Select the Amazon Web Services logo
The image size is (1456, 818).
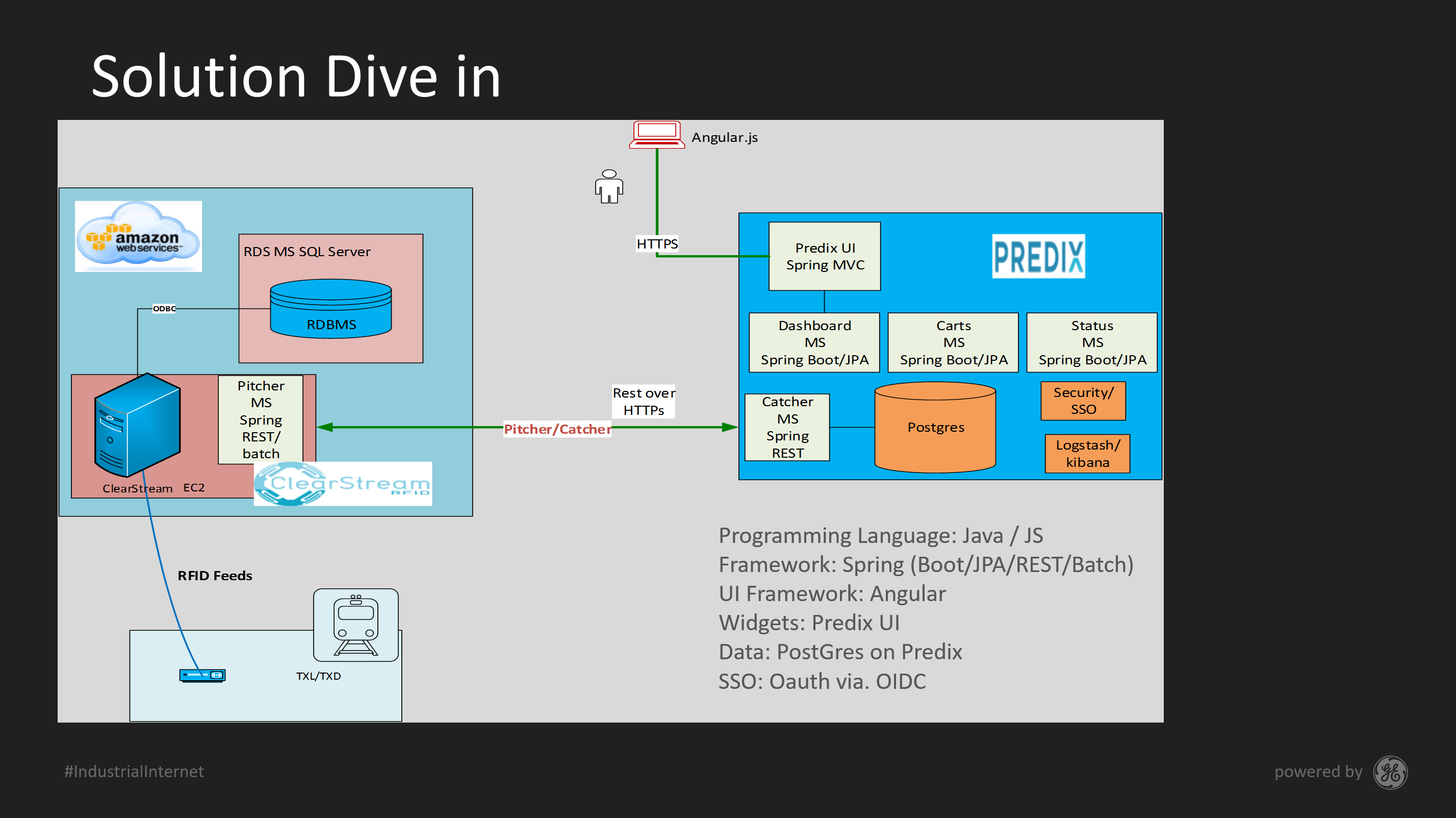click(139, 236)
